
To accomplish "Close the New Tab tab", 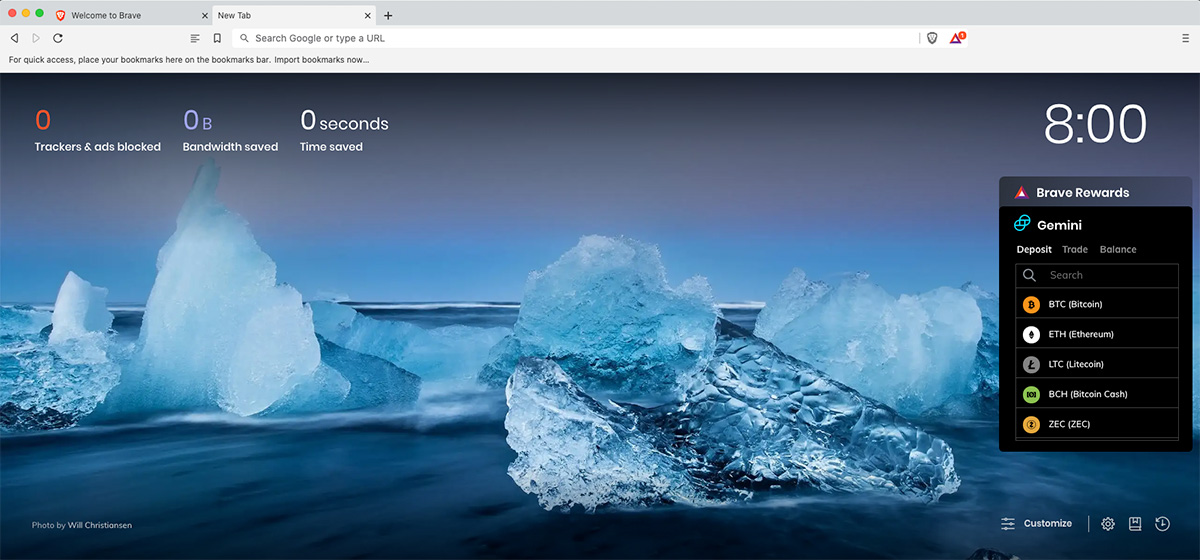I will tap(368, 16).
